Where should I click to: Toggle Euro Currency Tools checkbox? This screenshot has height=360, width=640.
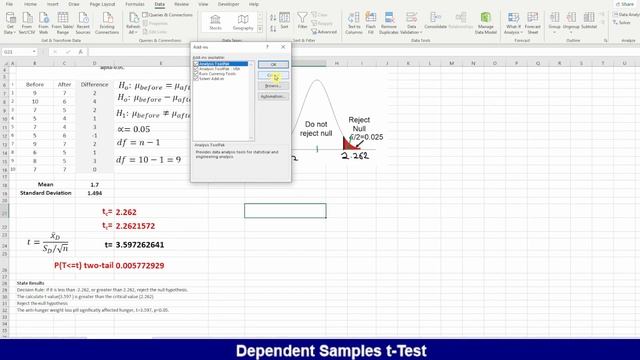[196, 74]
